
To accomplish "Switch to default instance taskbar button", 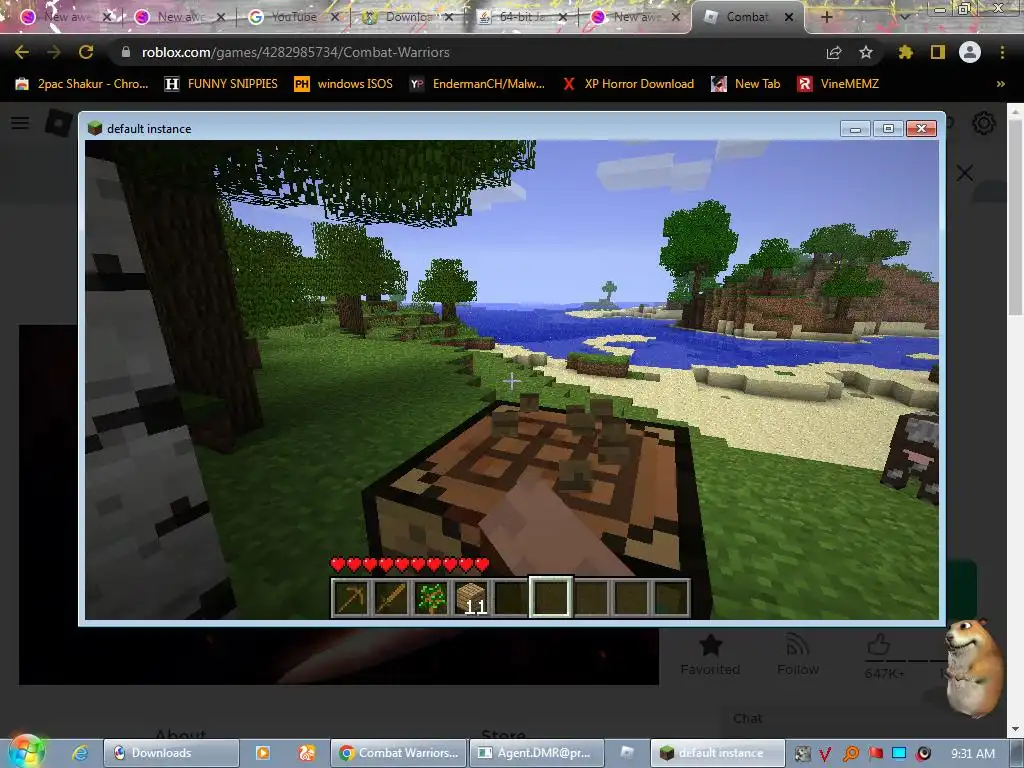I will [x=718, y=753].
